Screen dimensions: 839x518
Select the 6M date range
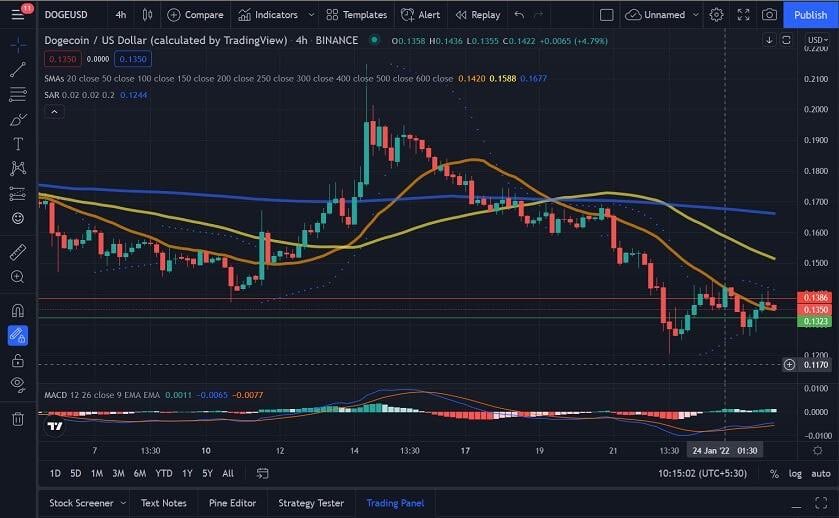[140, 473]
